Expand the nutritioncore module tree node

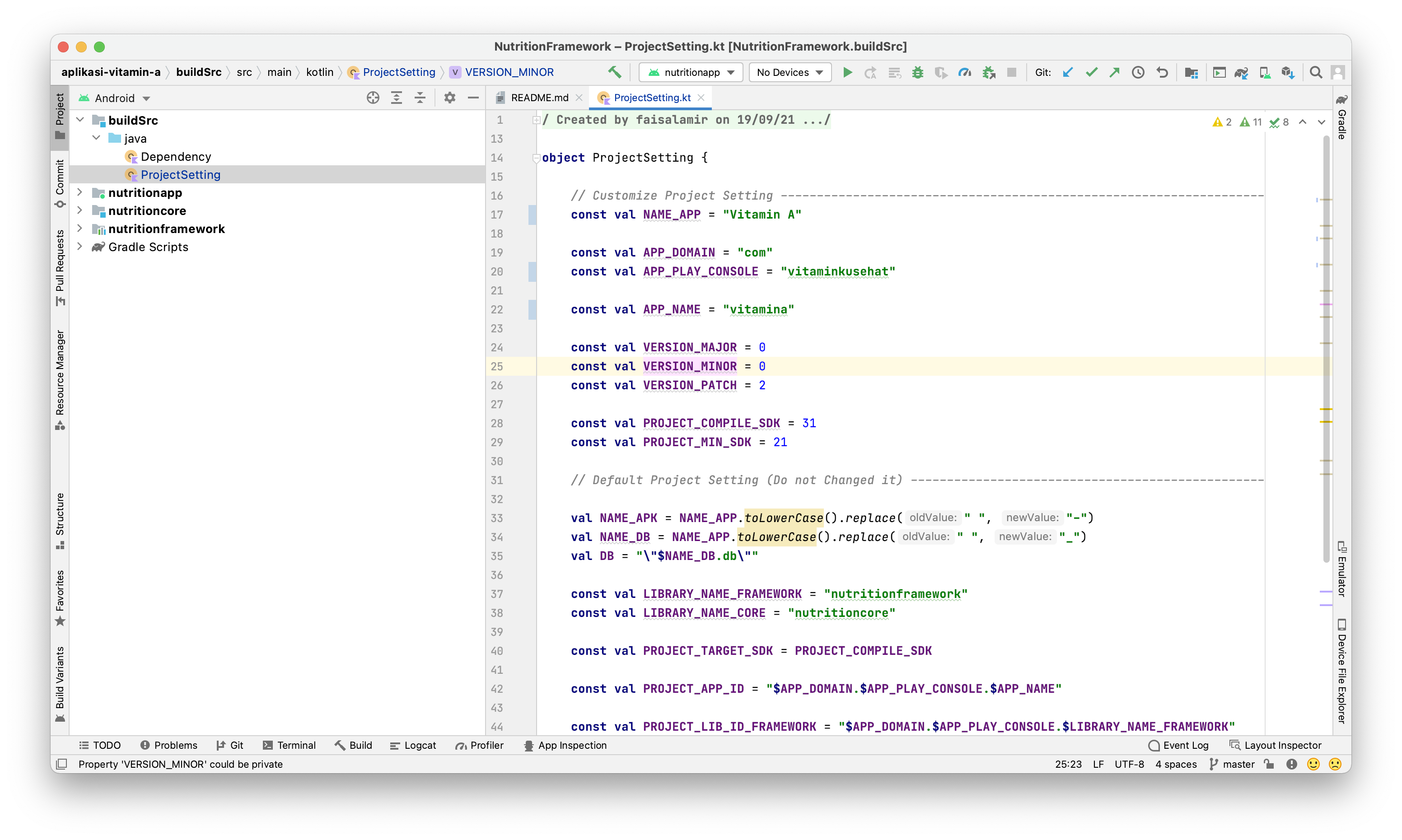(80, 210)
